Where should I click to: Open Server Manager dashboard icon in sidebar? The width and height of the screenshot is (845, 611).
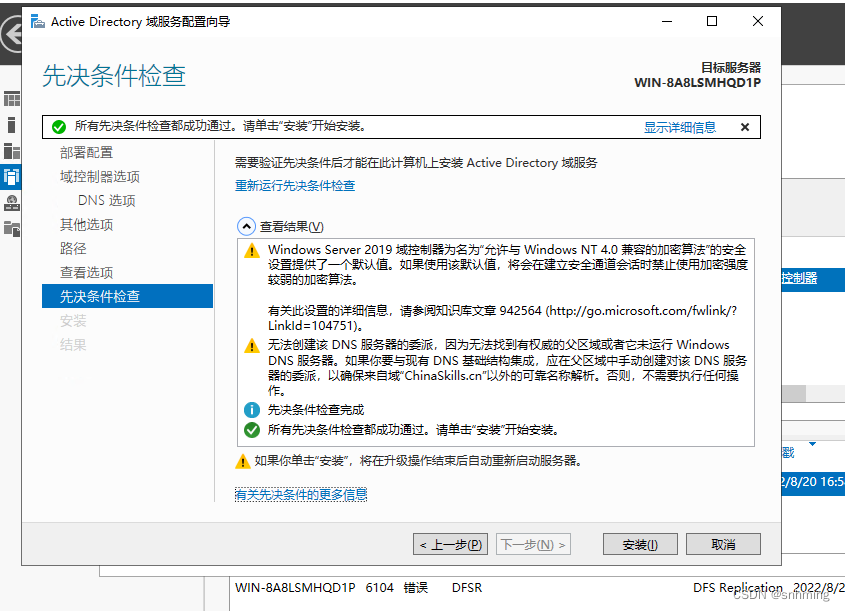pos(12,99)
